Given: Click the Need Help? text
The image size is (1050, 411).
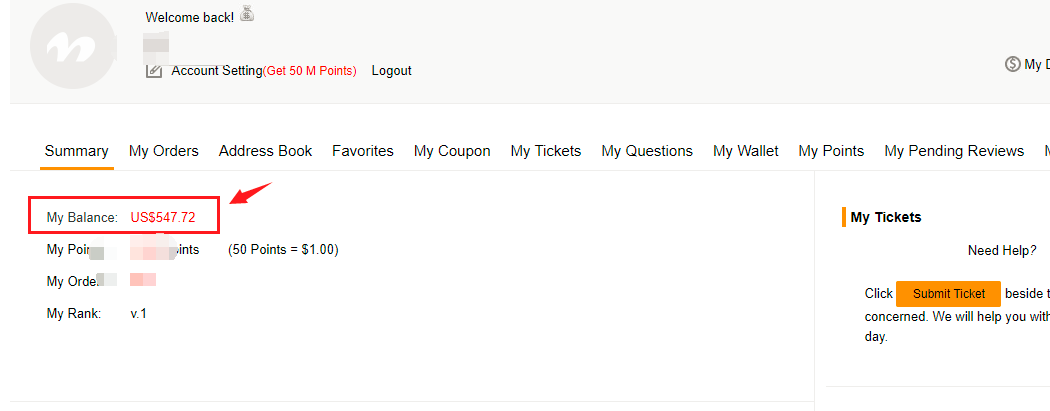Looking at the screenshot, I should coord(1001,250).
